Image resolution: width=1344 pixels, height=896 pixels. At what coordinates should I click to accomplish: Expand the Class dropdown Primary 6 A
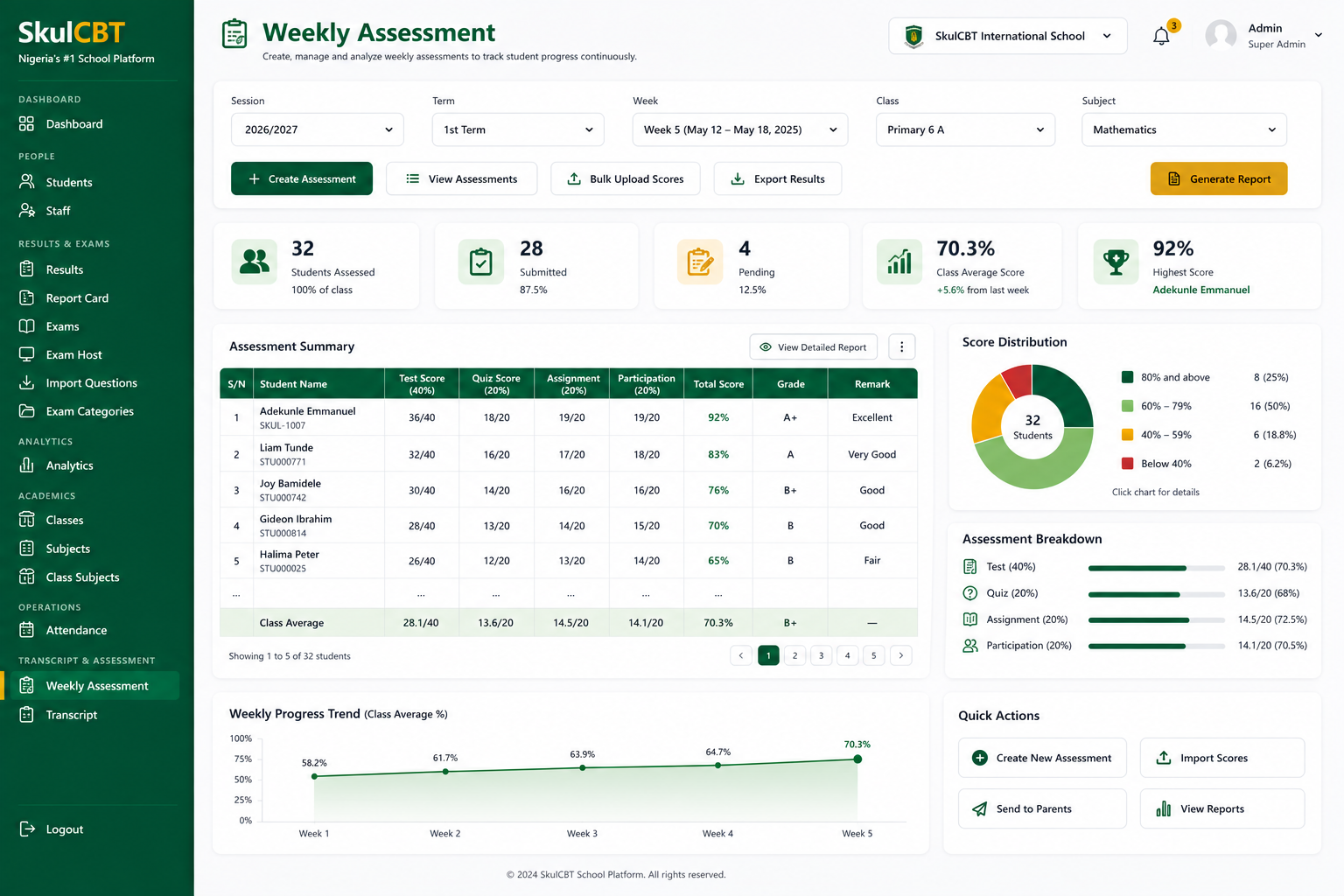pos(965,129)
